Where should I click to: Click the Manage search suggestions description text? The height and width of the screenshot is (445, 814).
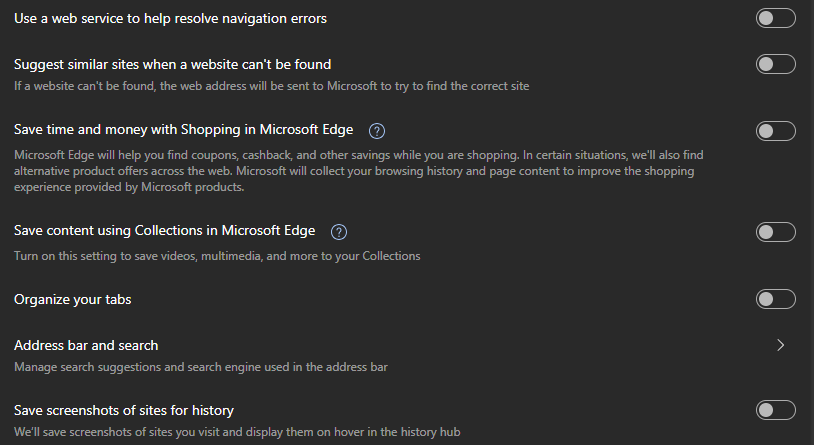click(x=200, y=367)
